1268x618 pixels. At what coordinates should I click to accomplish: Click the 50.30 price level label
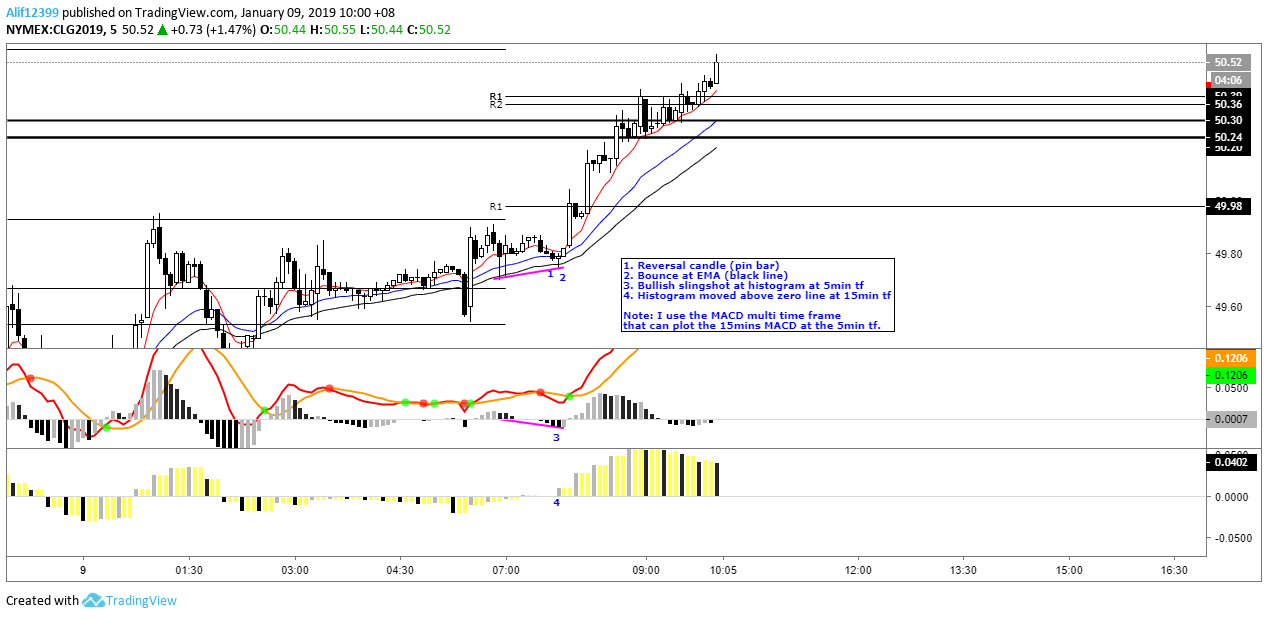click(x=1228, y=120)
